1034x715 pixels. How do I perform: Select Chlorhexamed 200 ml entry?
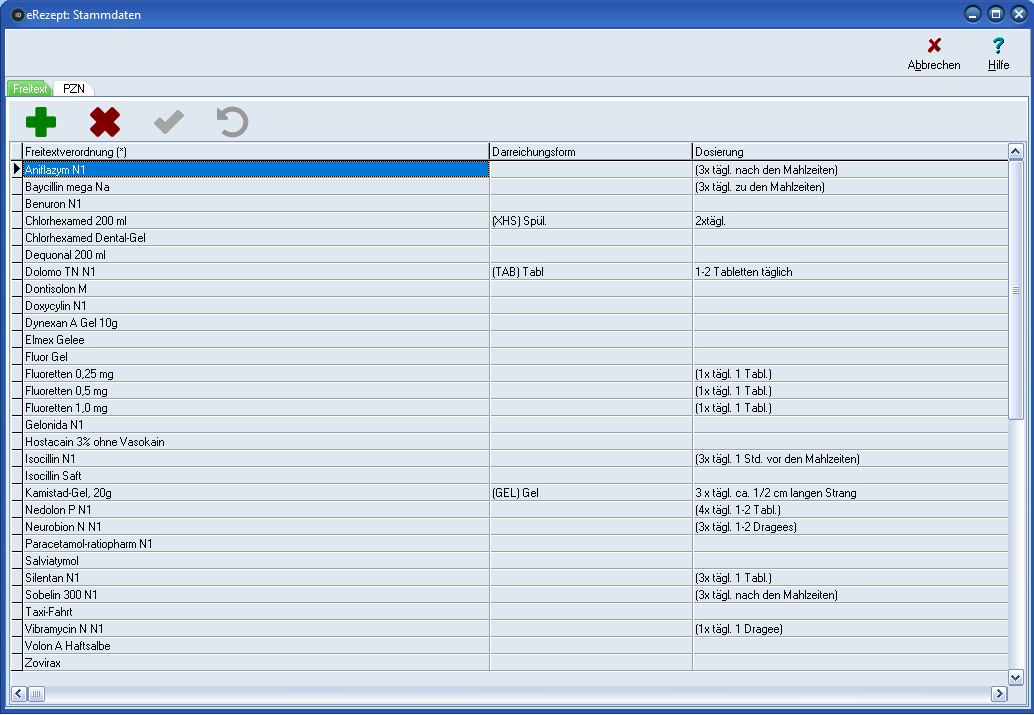pyautogui.click(x=256, y=221)
